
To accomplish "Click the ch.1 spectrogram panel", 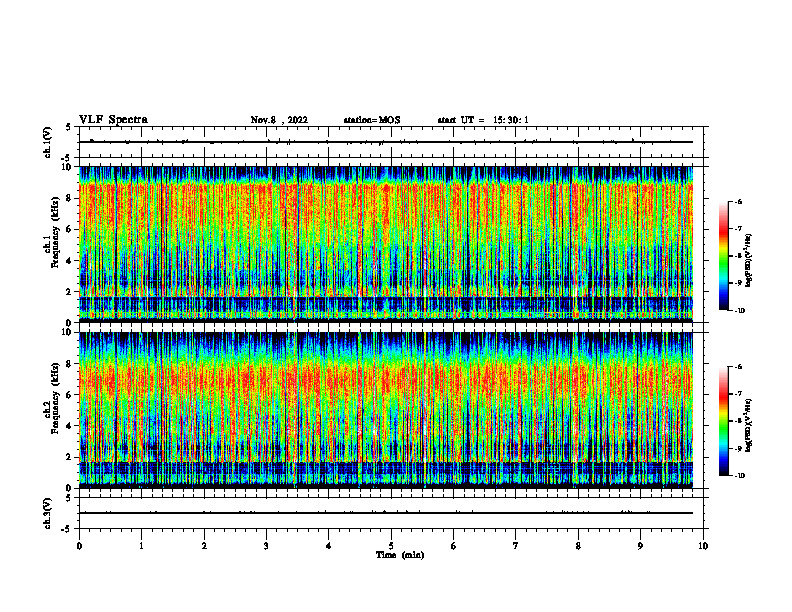I will click(386, 244).
